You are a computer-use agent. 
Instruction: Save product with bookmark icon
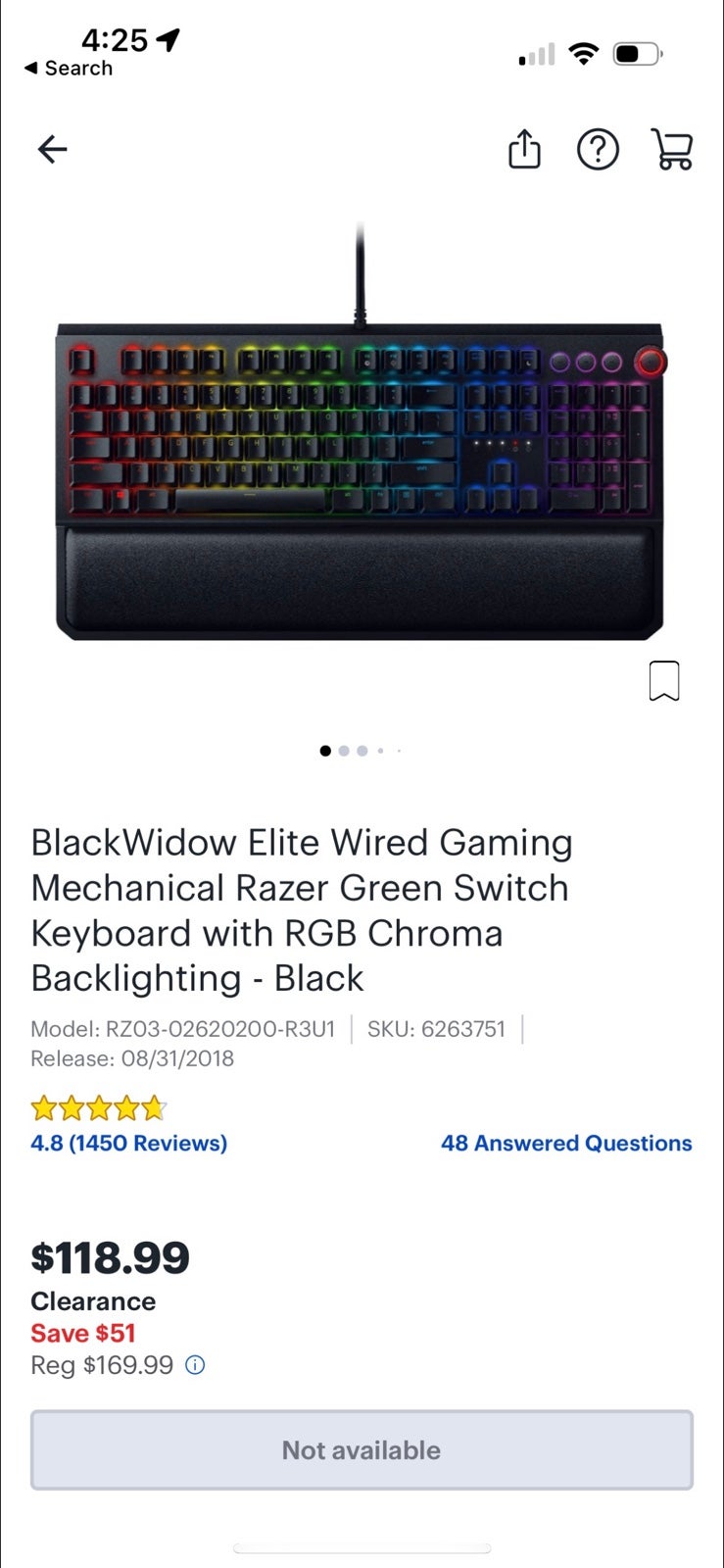coord(664,681)
